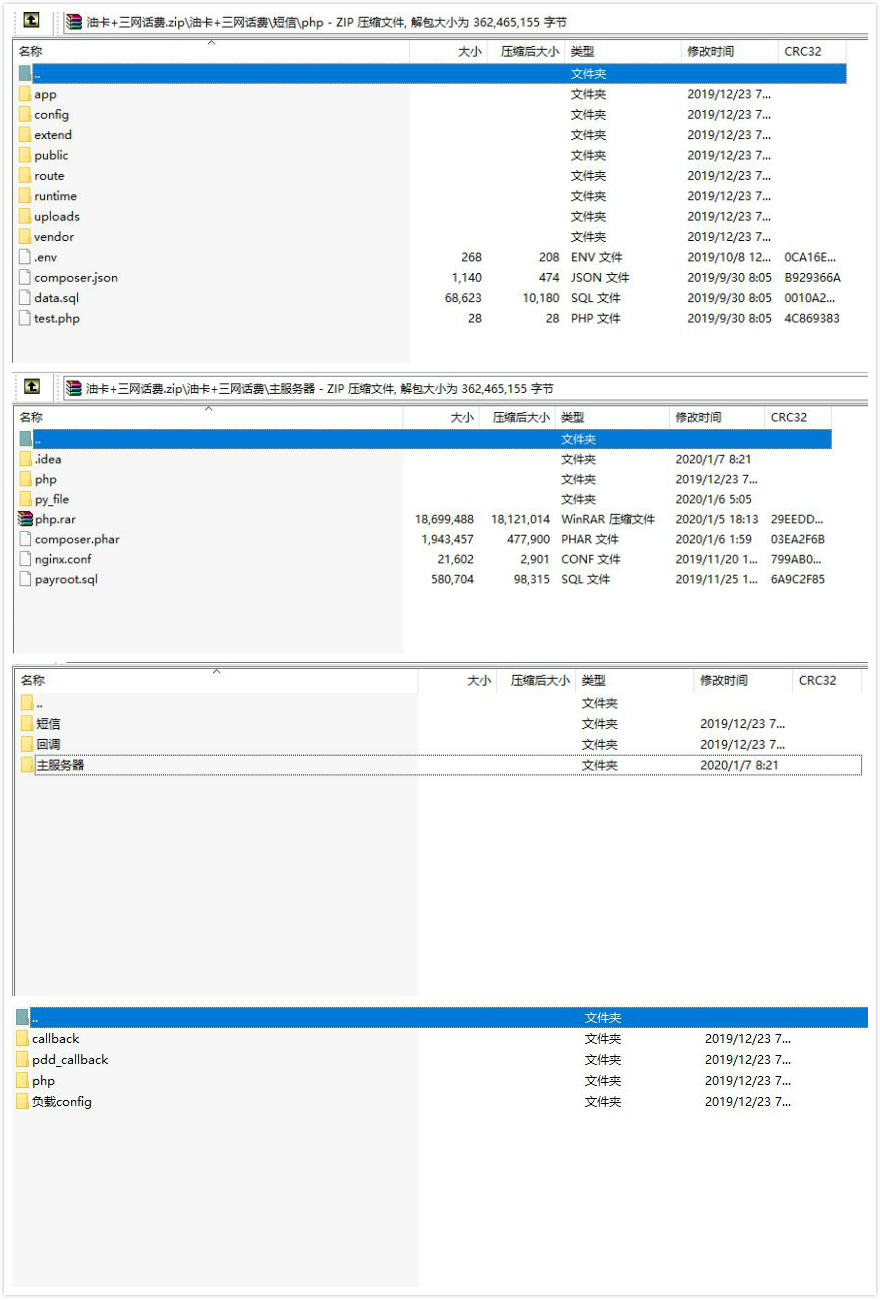Image resolution: width=880 pixels, height=1300 pixels.
Task: Select the data.sql file icon
Action: pos(25,298)
